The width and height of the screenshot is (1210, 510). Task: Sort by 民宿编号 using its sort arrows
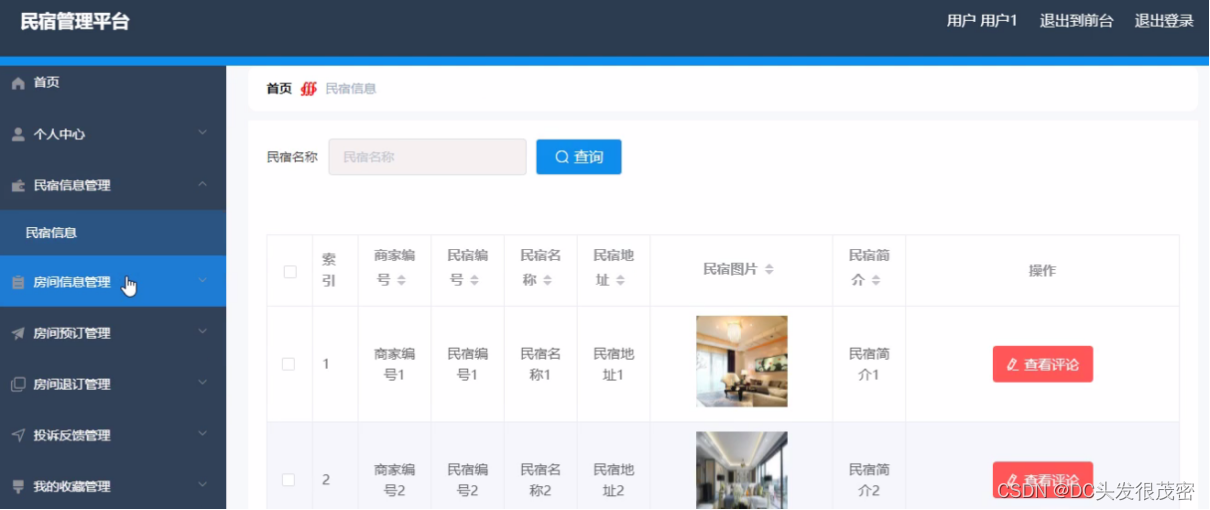pos(474,281)
